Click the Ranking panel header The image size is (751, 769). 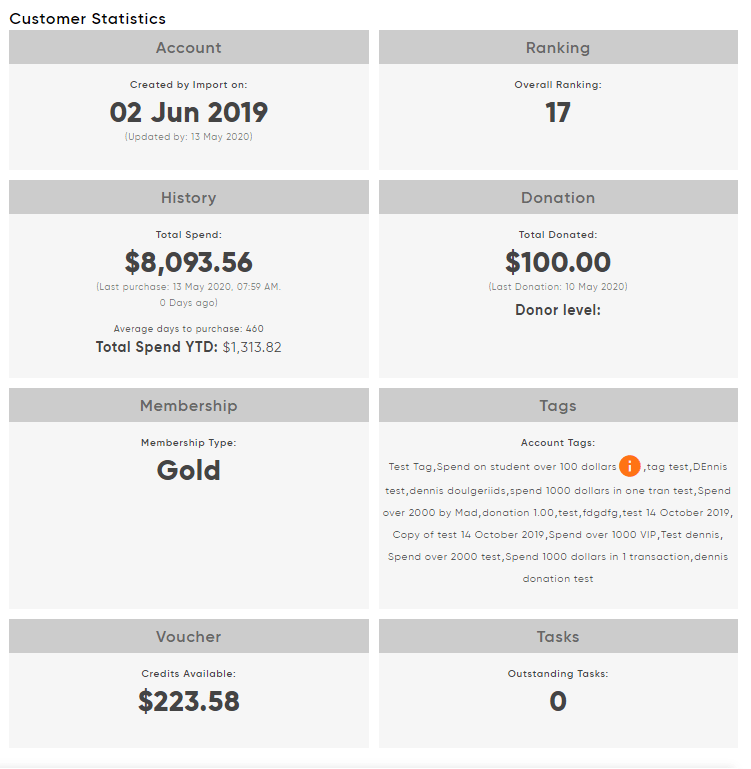[558, 48]
